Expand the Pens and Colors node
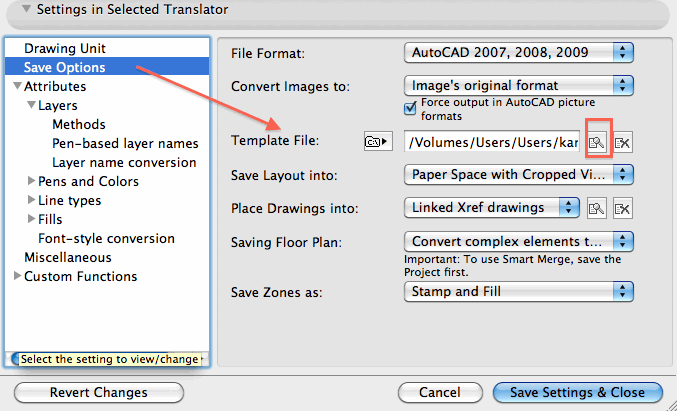Viewport: 677px width, 411px height. tap(31, 180)
